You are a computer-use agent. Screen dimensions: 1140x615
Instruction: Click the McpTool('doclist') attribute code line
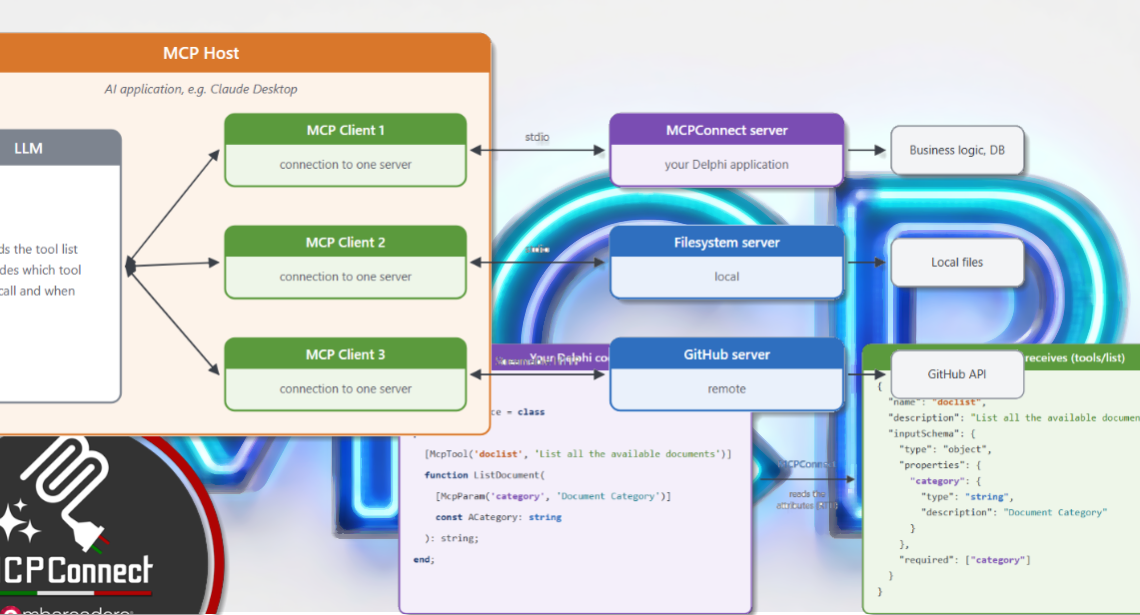click(578, 454)
